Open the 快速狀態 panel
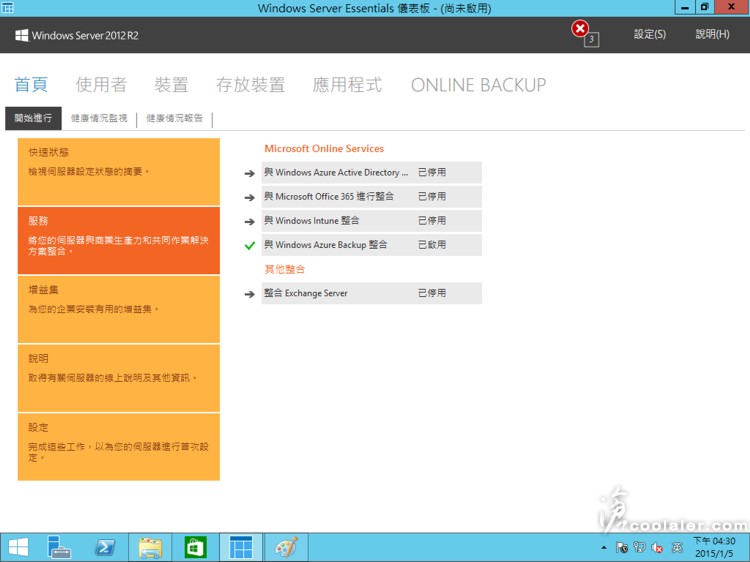Viewport: 750px width, 562px height. pos(119,172)
